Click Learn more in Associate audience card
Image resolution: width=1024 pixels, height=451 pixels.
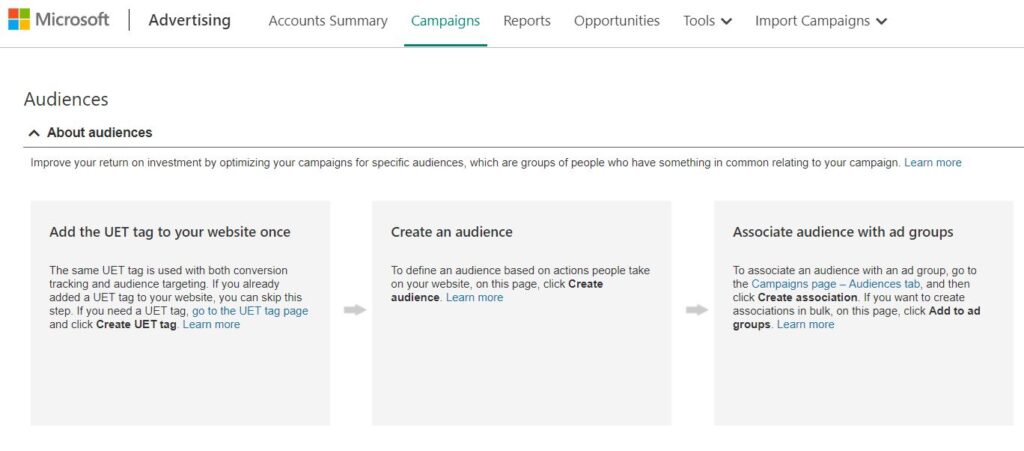tap(805, 324)
